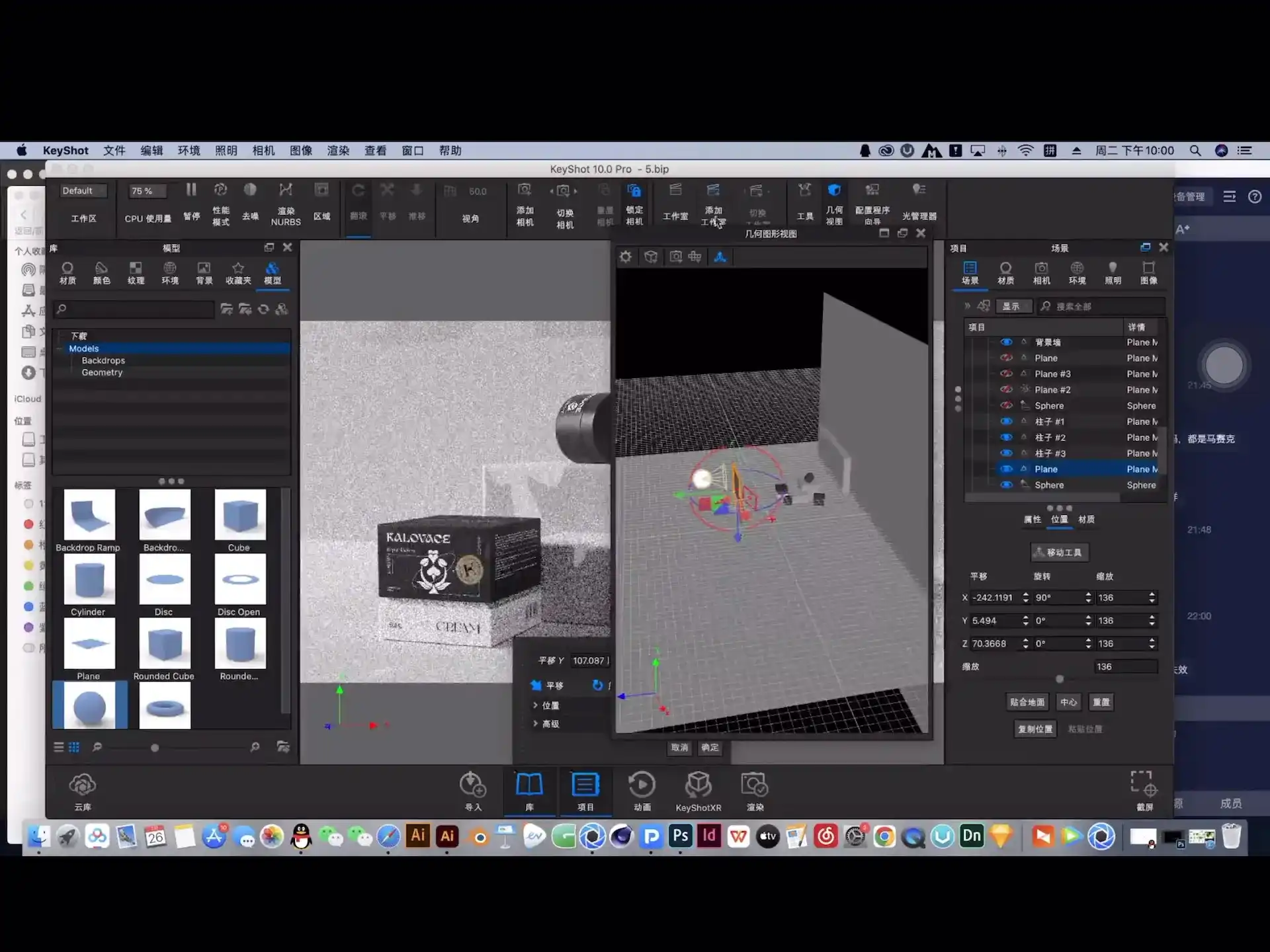Open the Cloud Library icon
The width and height of the screenshot is (1270, 952).
(83, 785)
